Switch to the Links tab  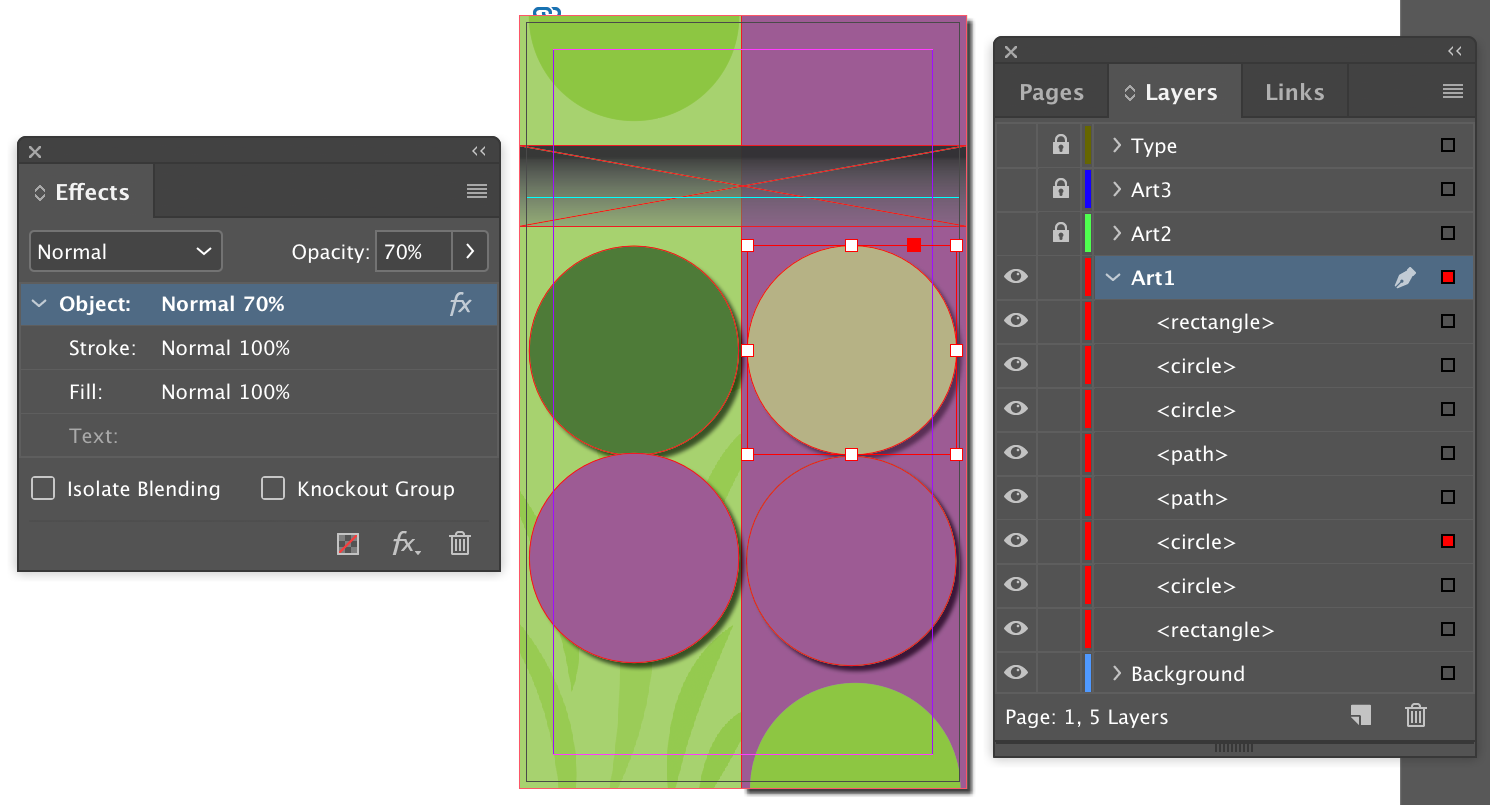point(1295,92)
